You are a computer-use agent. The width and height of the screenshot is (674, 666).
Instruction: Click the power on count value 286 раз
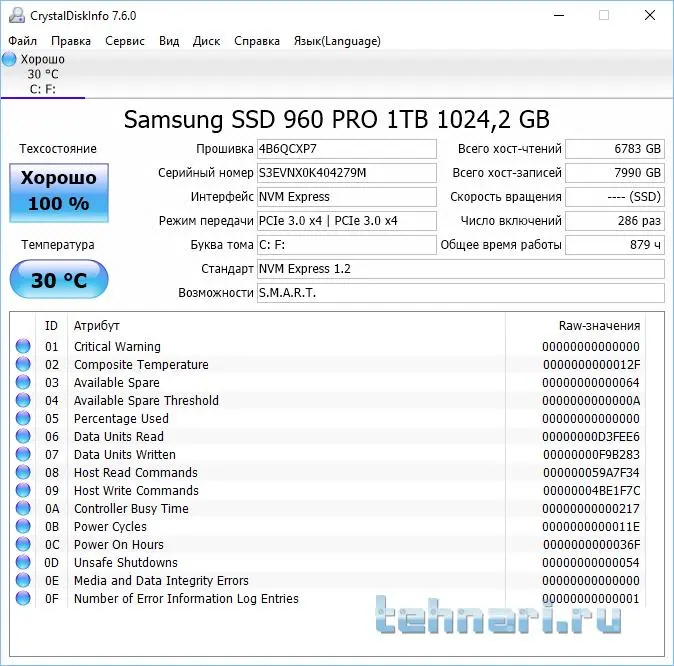pos(615,221)
